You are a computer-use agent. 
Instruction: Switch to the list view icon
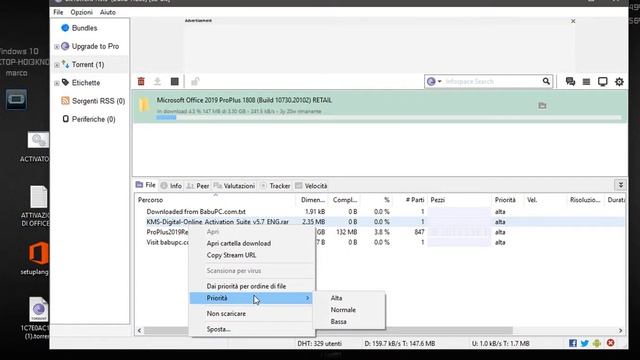click(x=586, y=82)
